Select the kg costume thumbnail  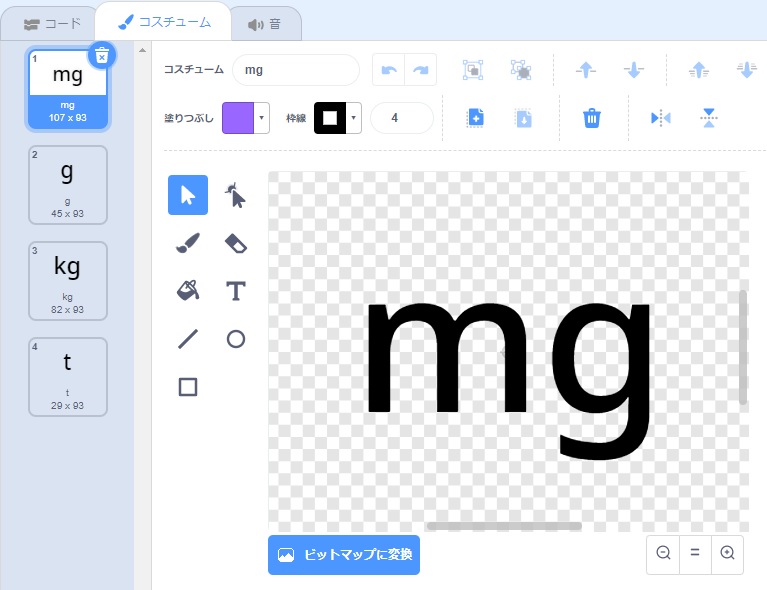click(67, 277)
